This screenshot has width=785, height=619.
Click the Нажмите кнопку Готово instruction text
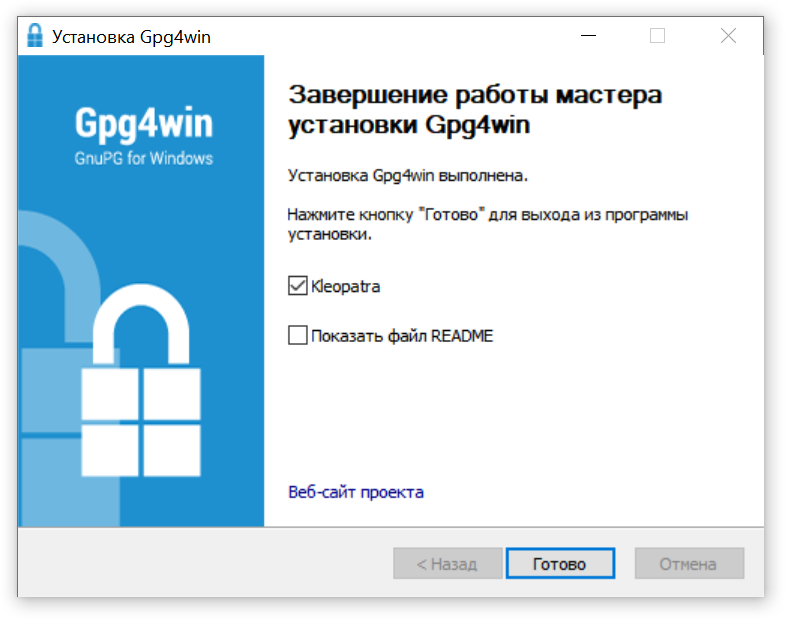488,224
